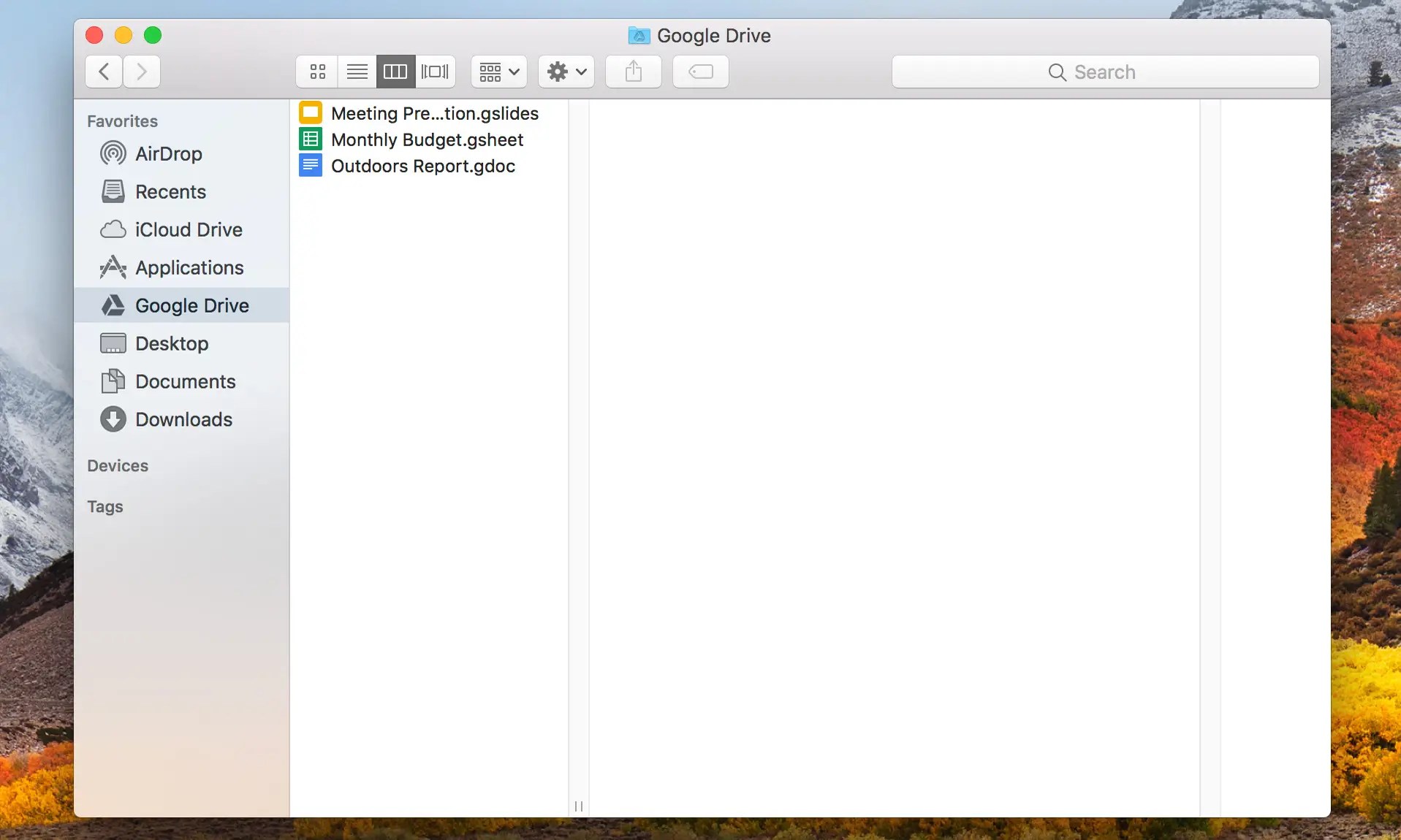
Task: Open Applications in the sidebar
Action: pos(182,267)
